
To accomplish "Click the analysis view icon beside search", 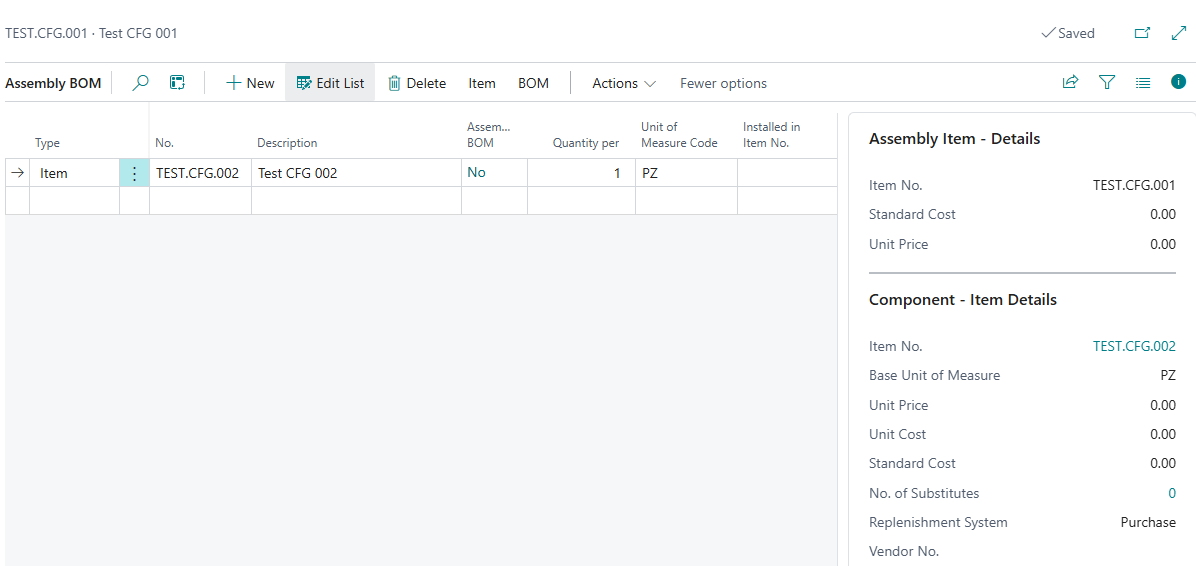I will click(x=177, y=83).
